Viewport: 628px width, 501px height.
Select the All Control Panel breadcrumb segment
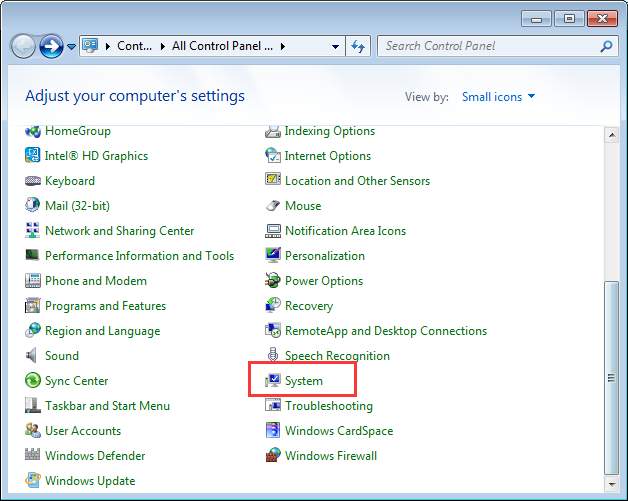(x=222, y=46)
